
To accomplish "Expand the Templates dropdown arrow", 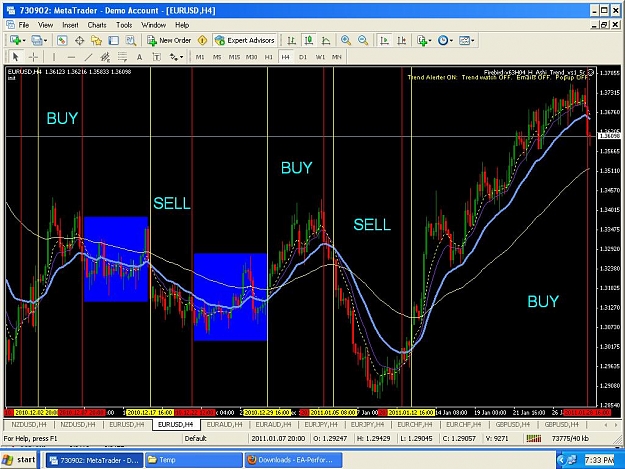I will click(473, 41).
